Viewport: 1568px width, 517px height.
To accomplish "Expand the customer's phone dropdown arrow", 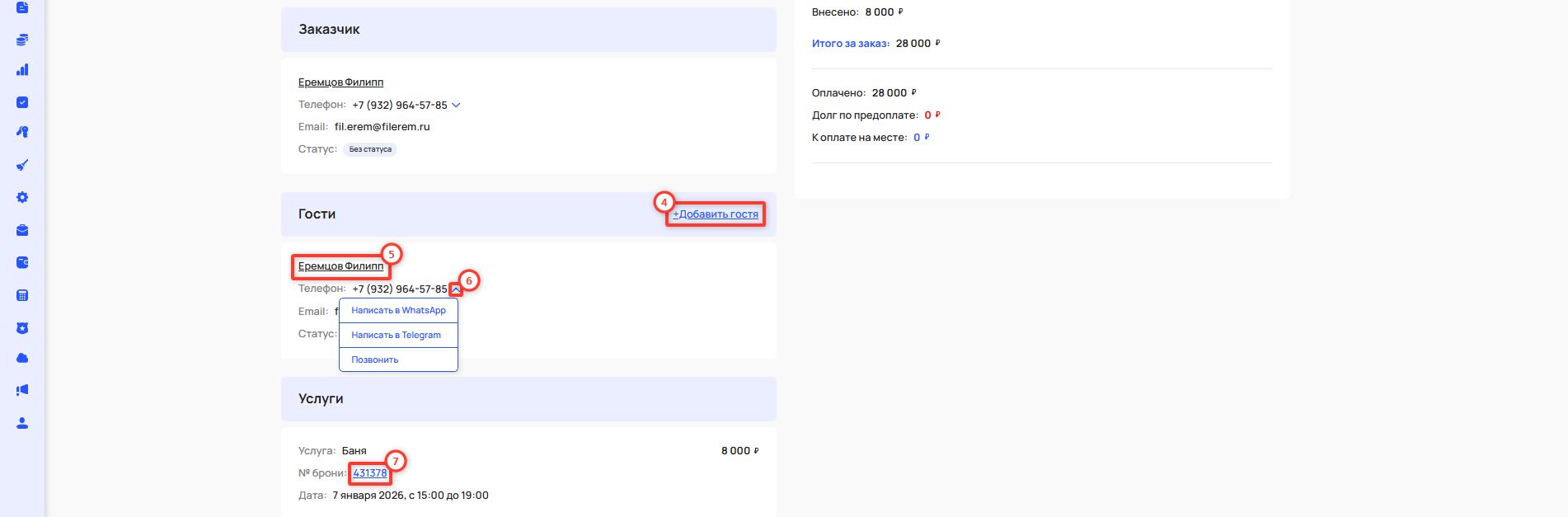I will pyautogui.click(x=456, y=106).
